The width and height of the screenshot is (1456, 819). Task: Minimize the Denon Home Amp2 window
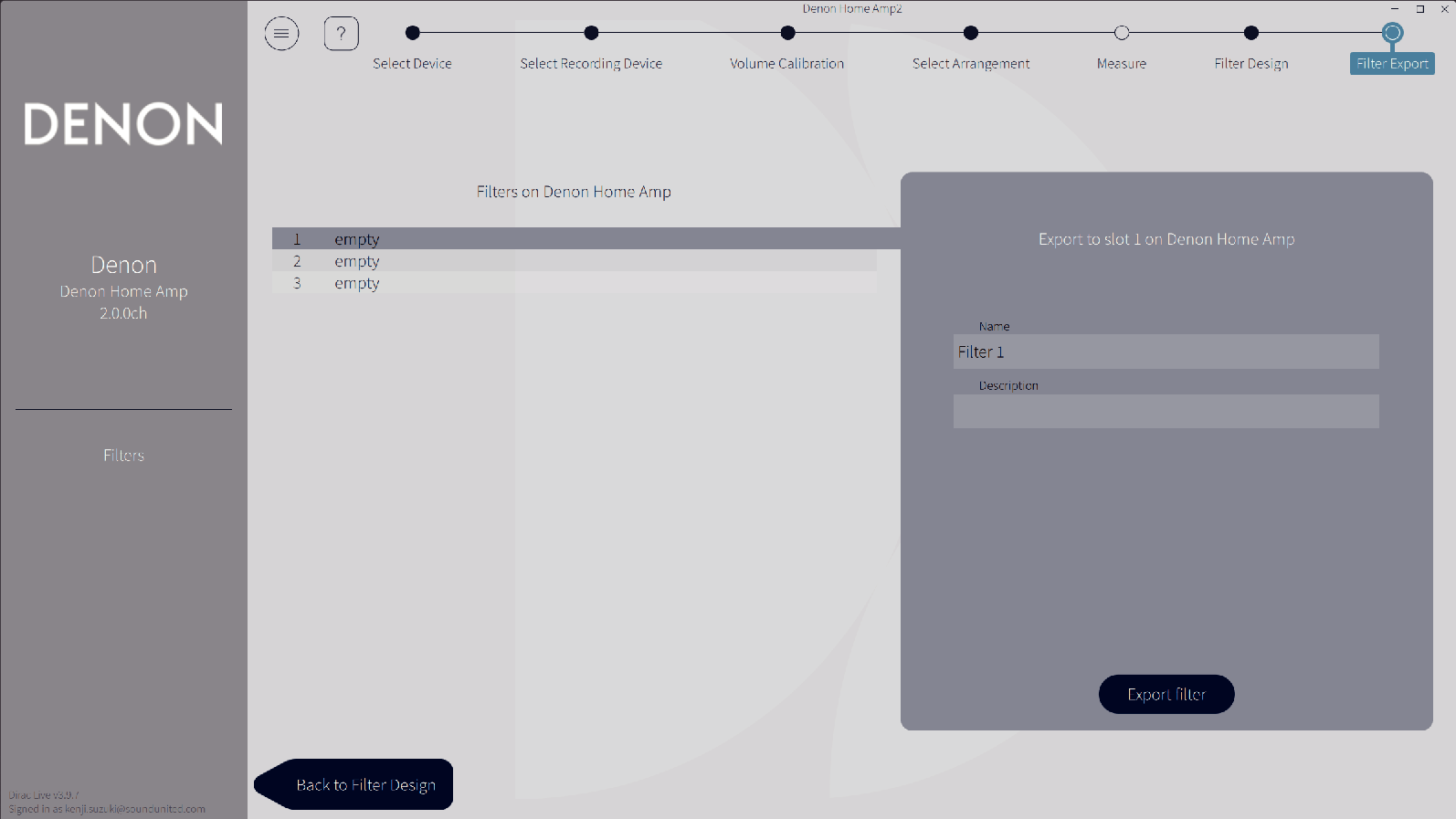(x=1395, y=9)
